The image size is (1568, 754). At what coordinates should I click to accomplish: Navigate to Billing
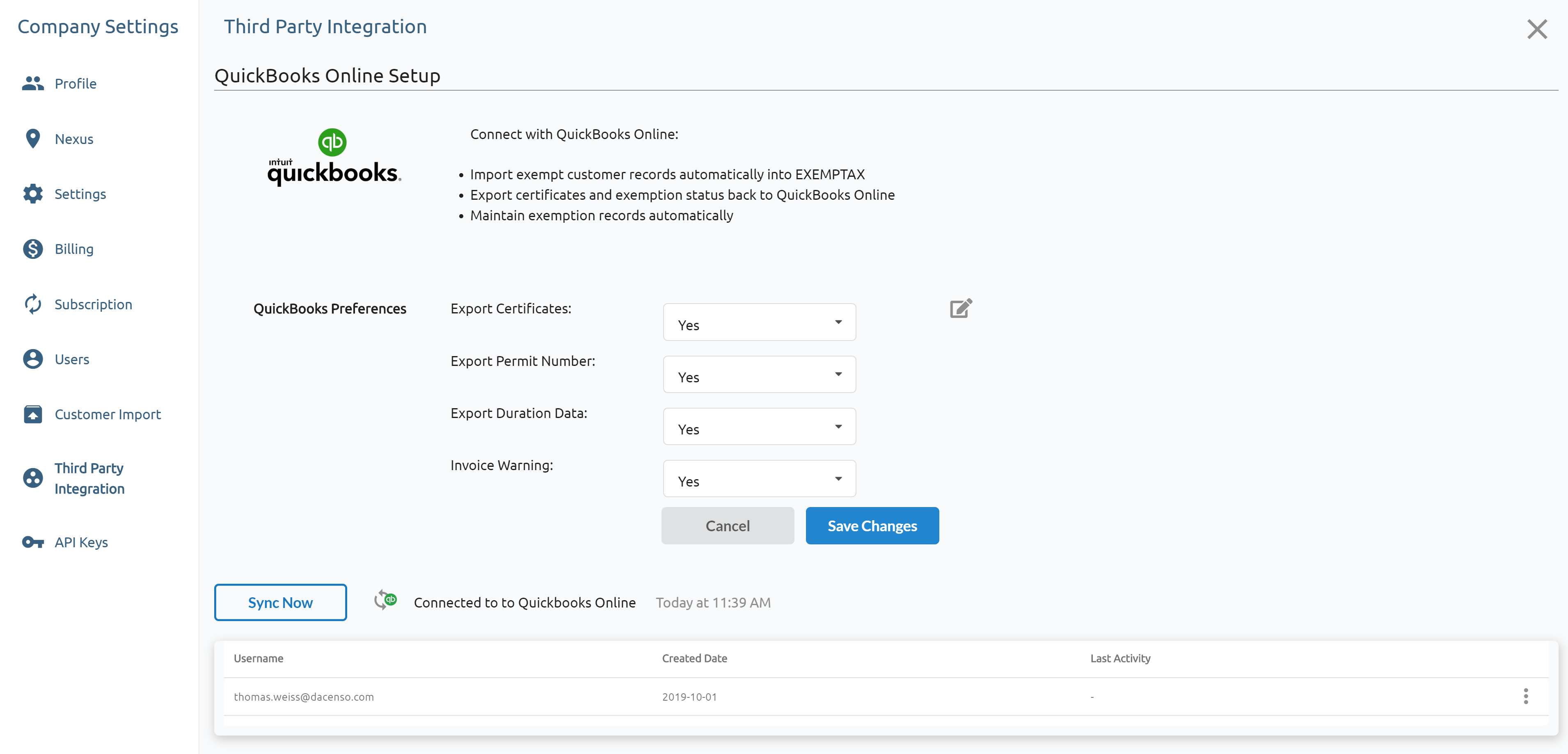tap(73, 249)
